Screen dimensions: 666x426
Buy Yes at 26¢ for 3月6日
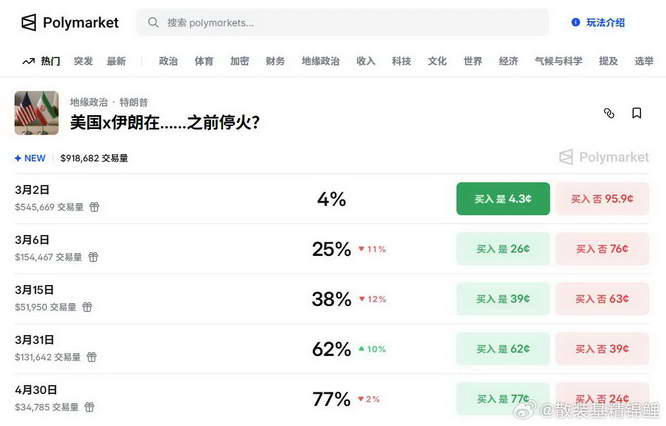[503, 249]
